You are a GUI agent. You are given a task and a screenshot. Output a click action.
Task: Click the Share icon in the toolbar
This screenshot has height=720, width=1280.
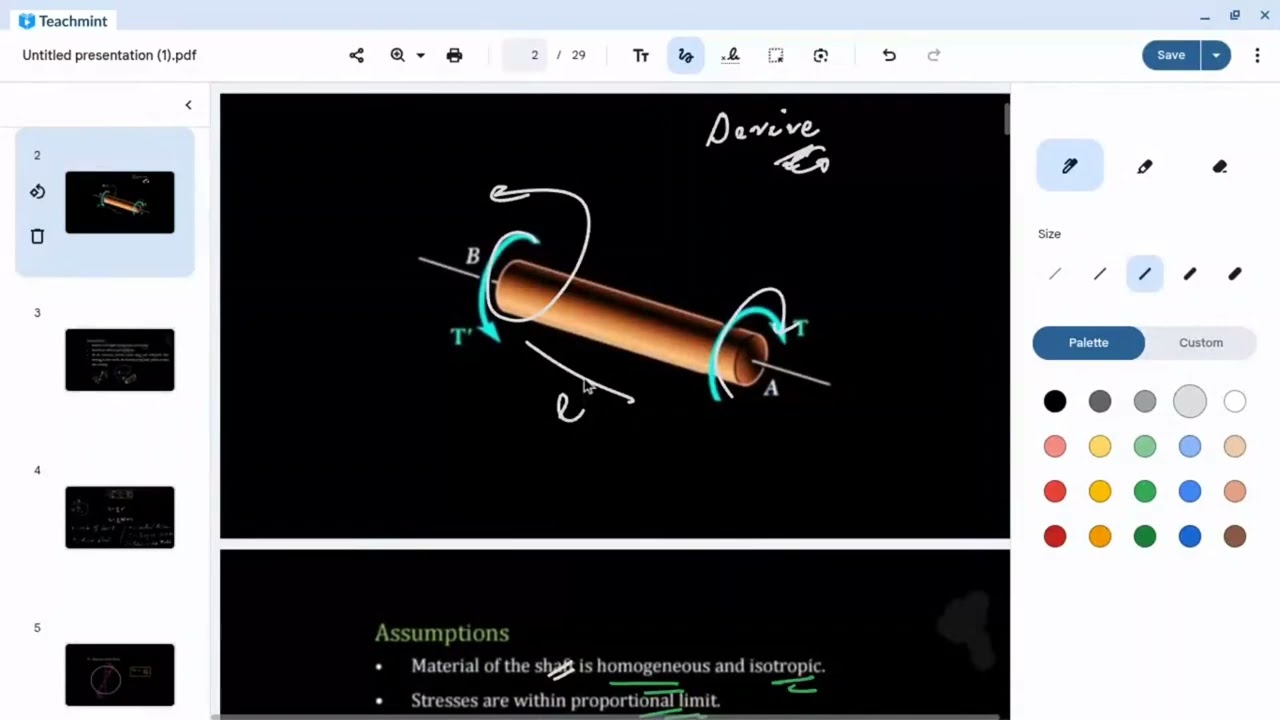pos(356,55)
